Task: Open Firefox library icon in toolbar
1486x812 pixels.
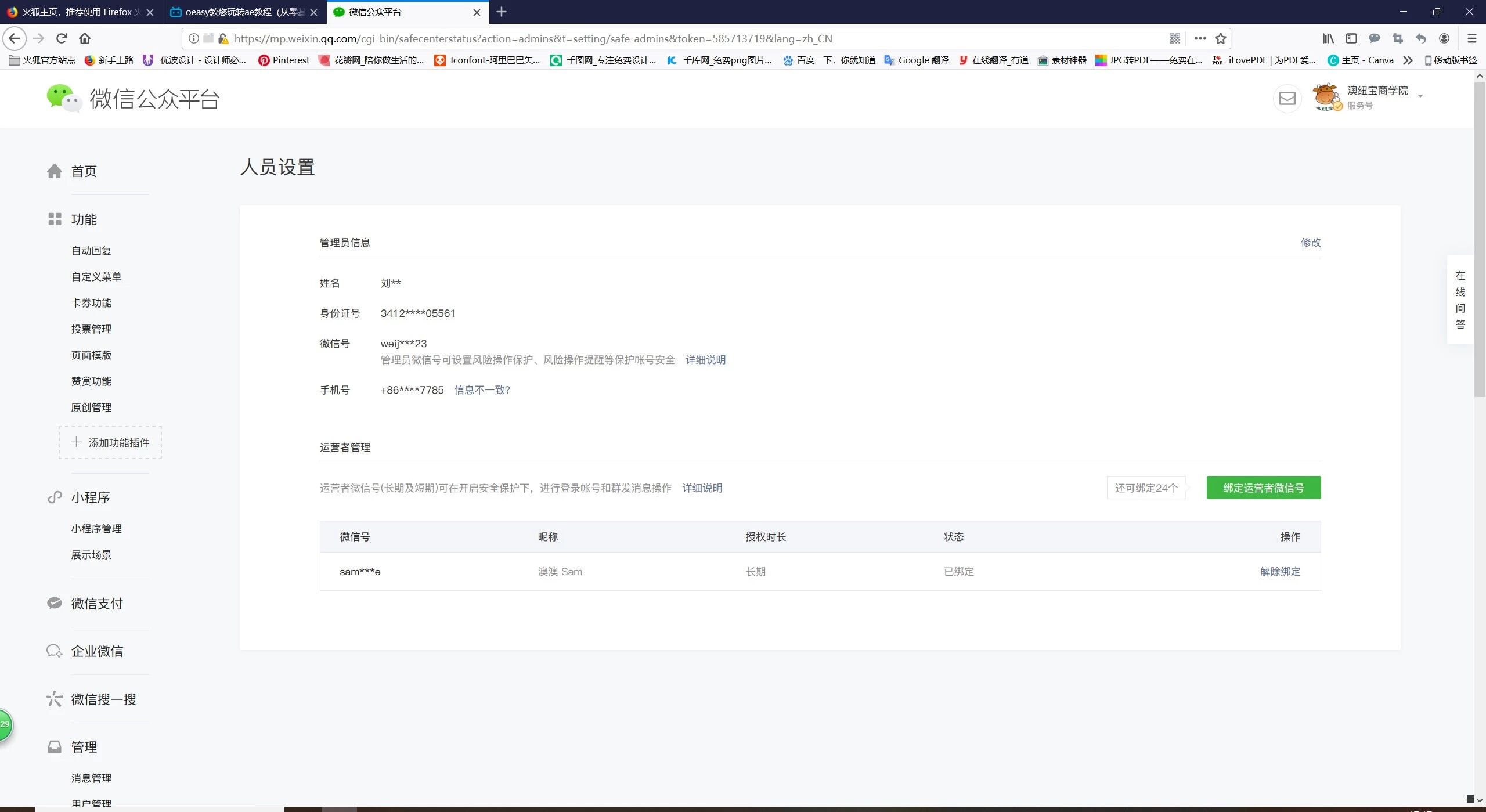Action: [1328, 38]
